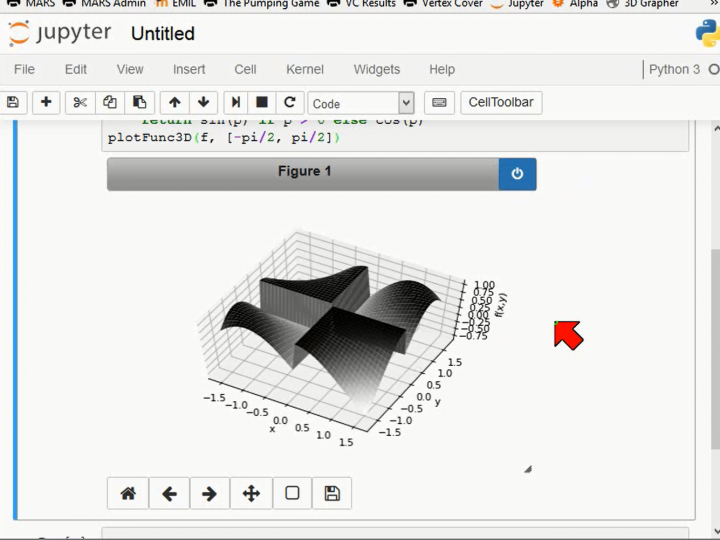Move selected cell down
The image size is (720, 540).
(x=203, y=102)
